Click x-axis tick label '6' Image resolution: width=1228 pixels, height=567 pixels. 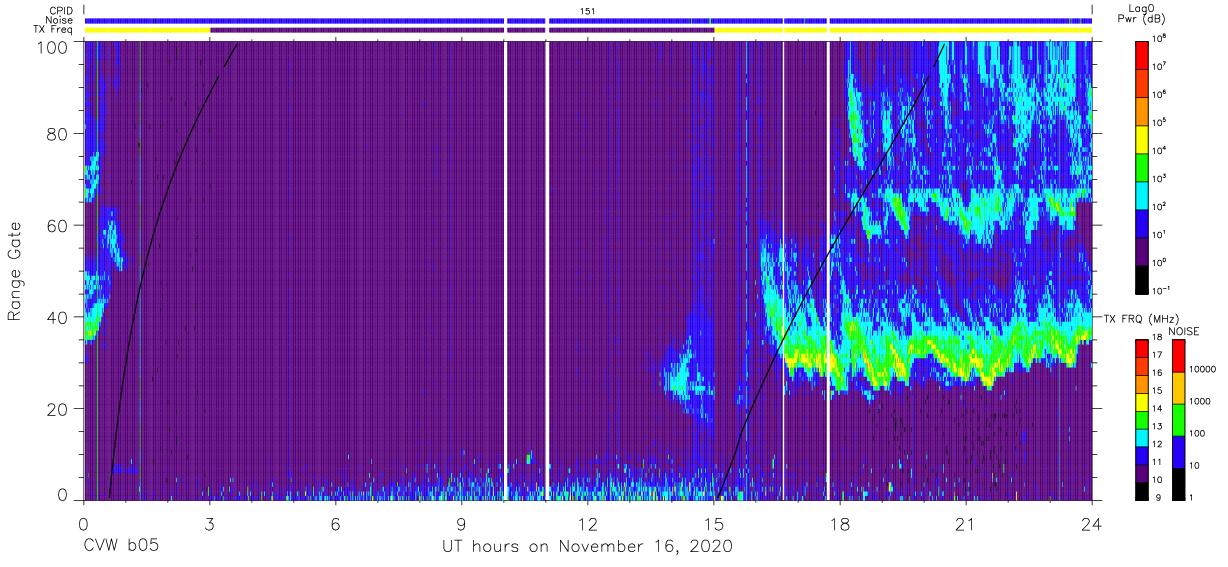pyautogui.click(x=336, y=525)
